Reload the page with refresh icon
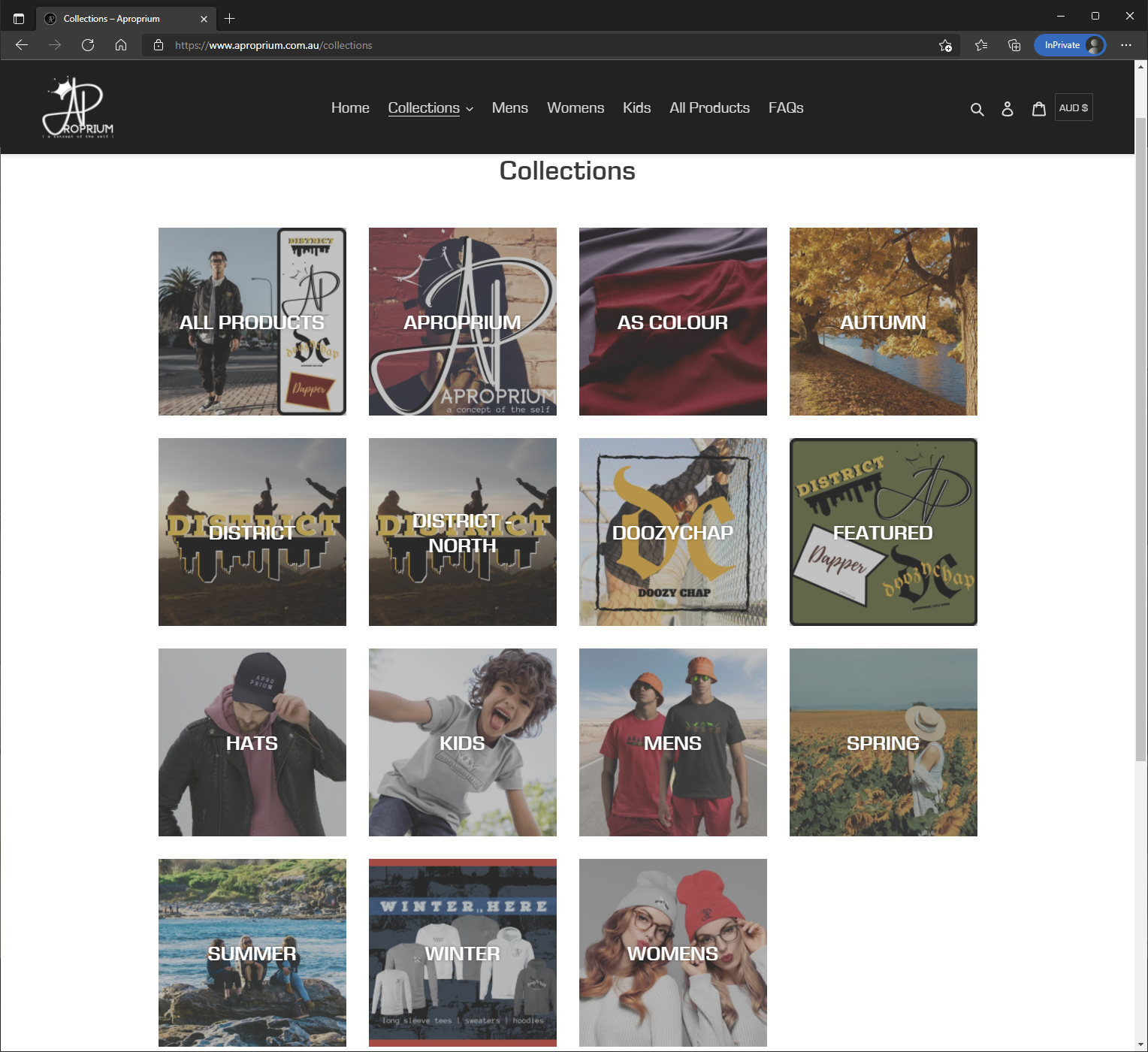 [88, 45]
